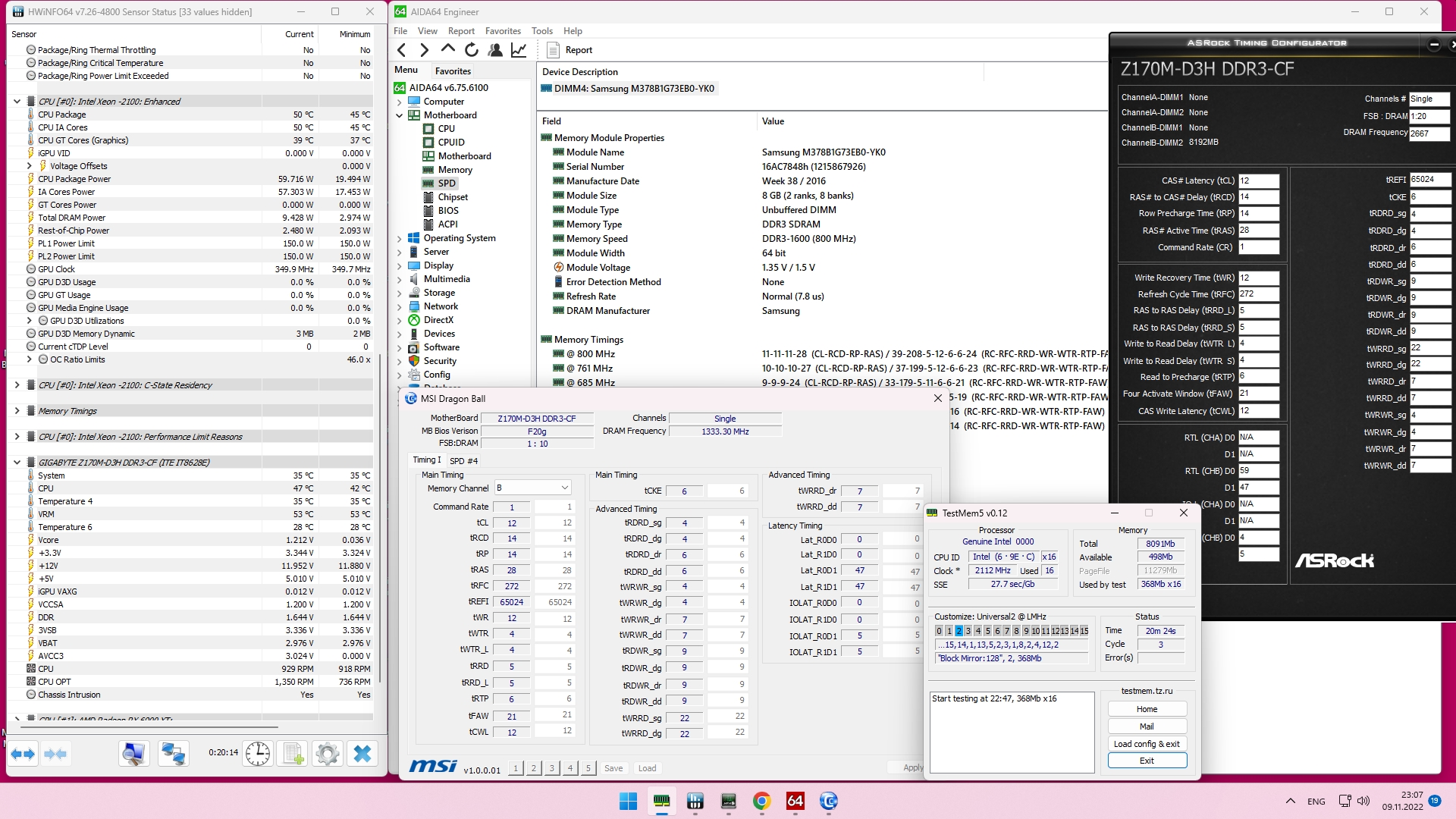
Task: Click HWiNFO expand columns arrows icon
Action: (x=23, y=753)
